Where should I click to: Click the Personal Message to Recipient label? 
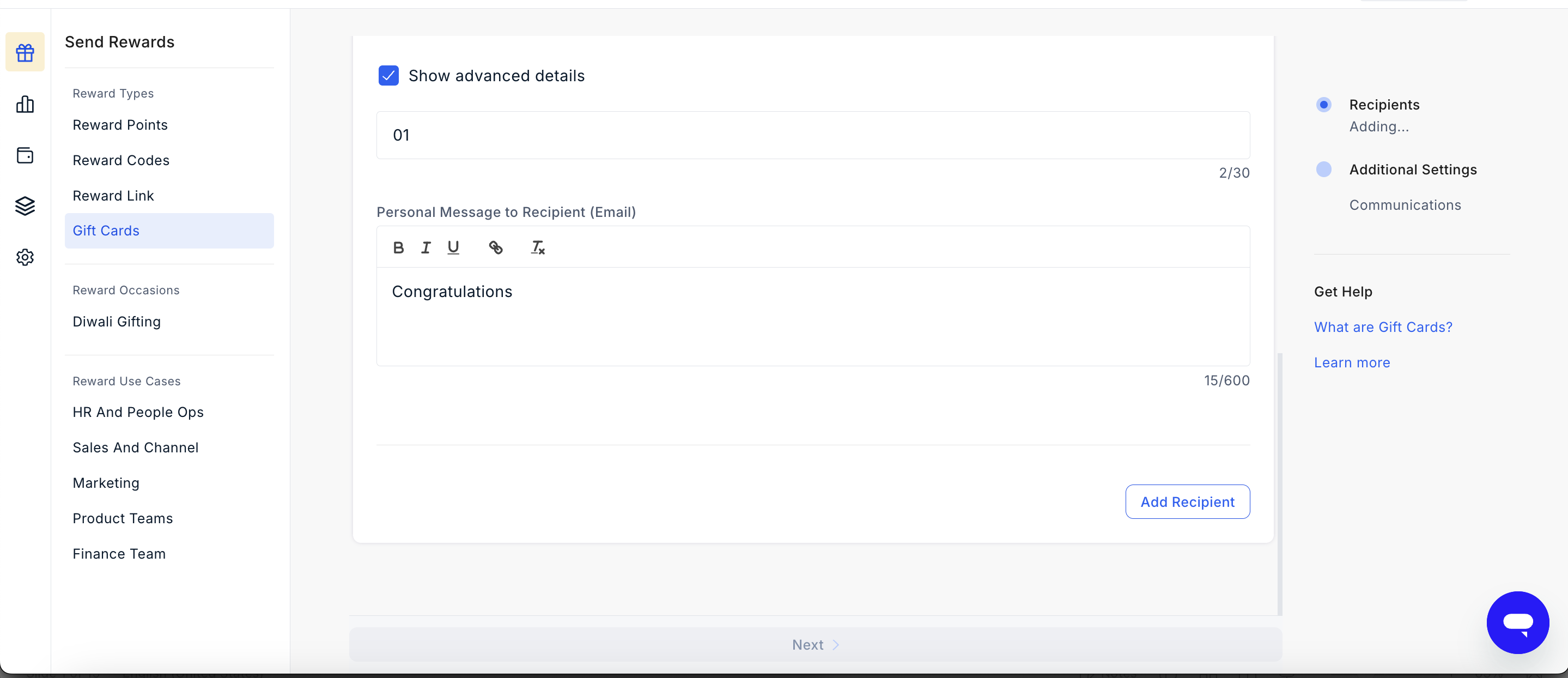(x=506, y=212)
